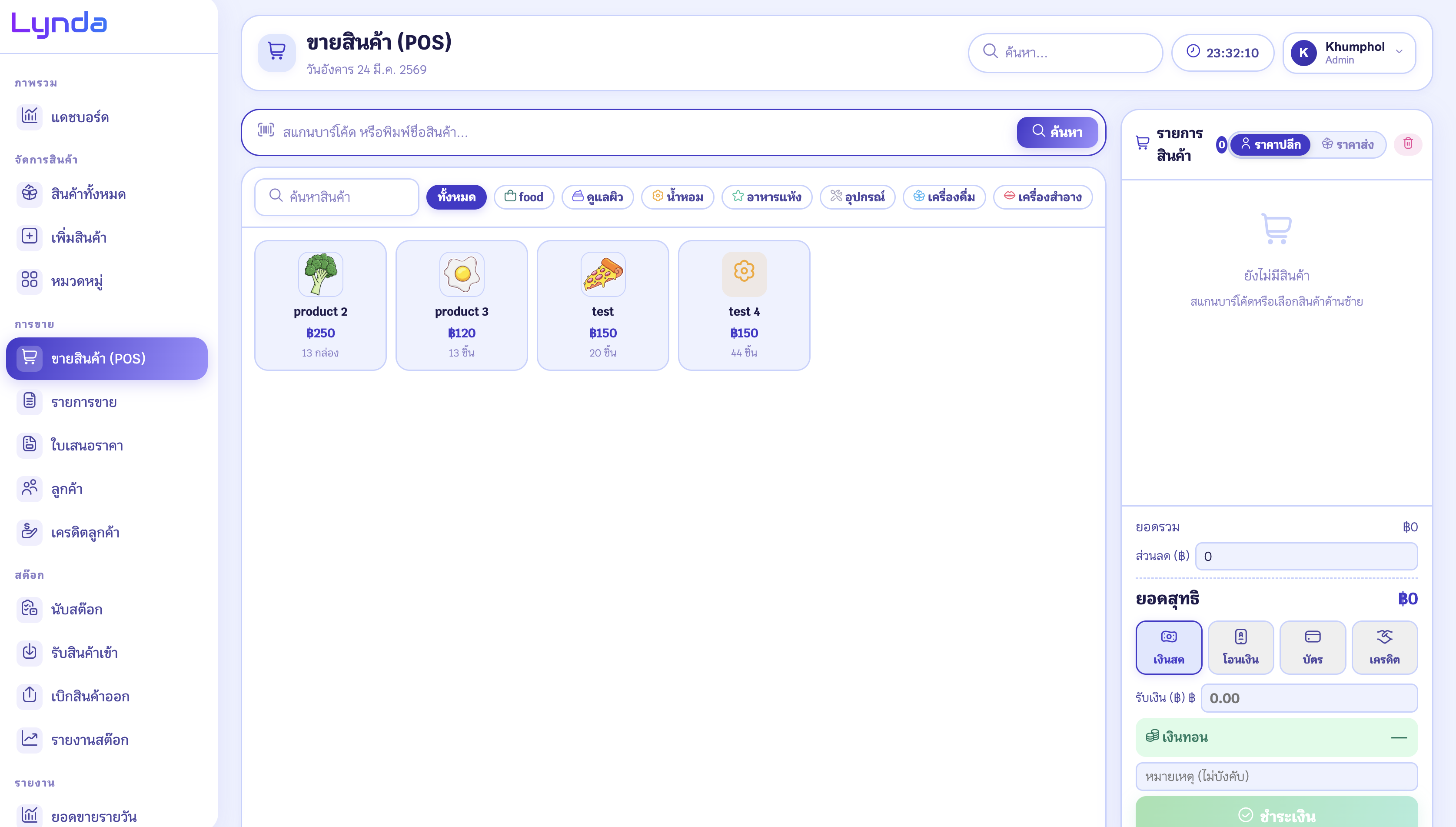1456x827 pixels.
Task: Click the trash icon to clear cart
Action: point(1408,143)
